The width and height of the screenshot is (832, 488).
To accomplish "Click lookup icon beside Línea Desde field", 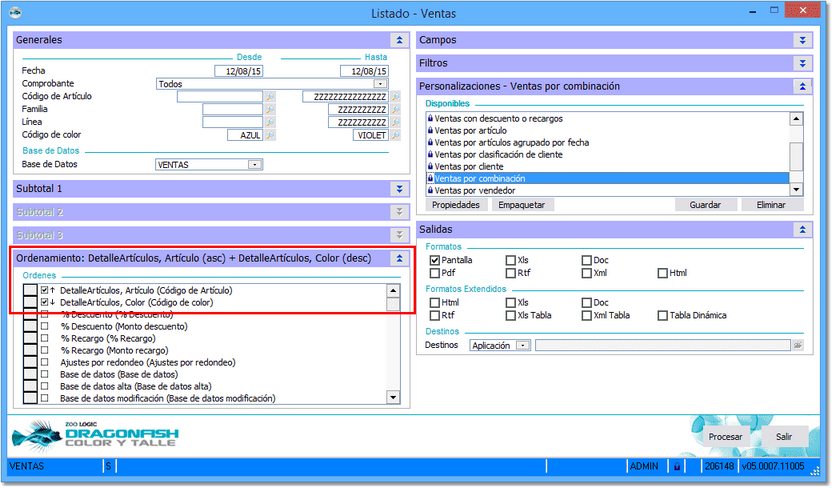I will (x=269, y=122).
